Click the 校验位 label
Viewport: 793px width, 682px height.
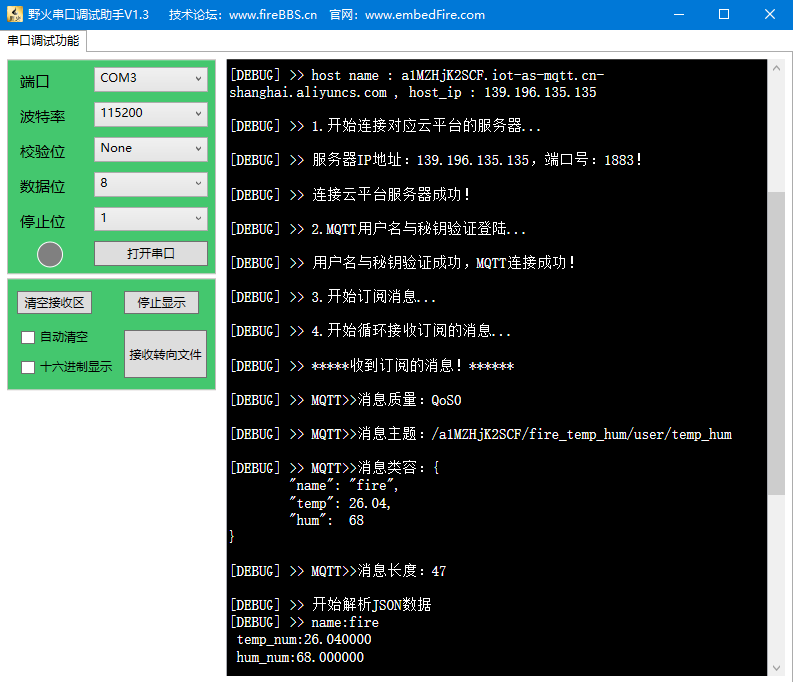pos(42,152)
